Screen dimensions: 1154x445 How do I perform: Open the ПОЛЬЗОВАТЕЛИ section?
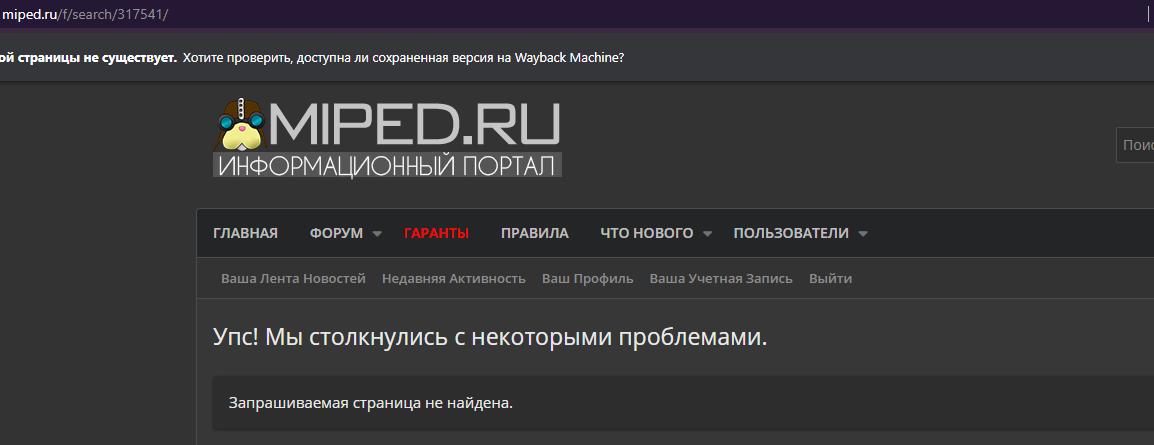click(791, 233)
